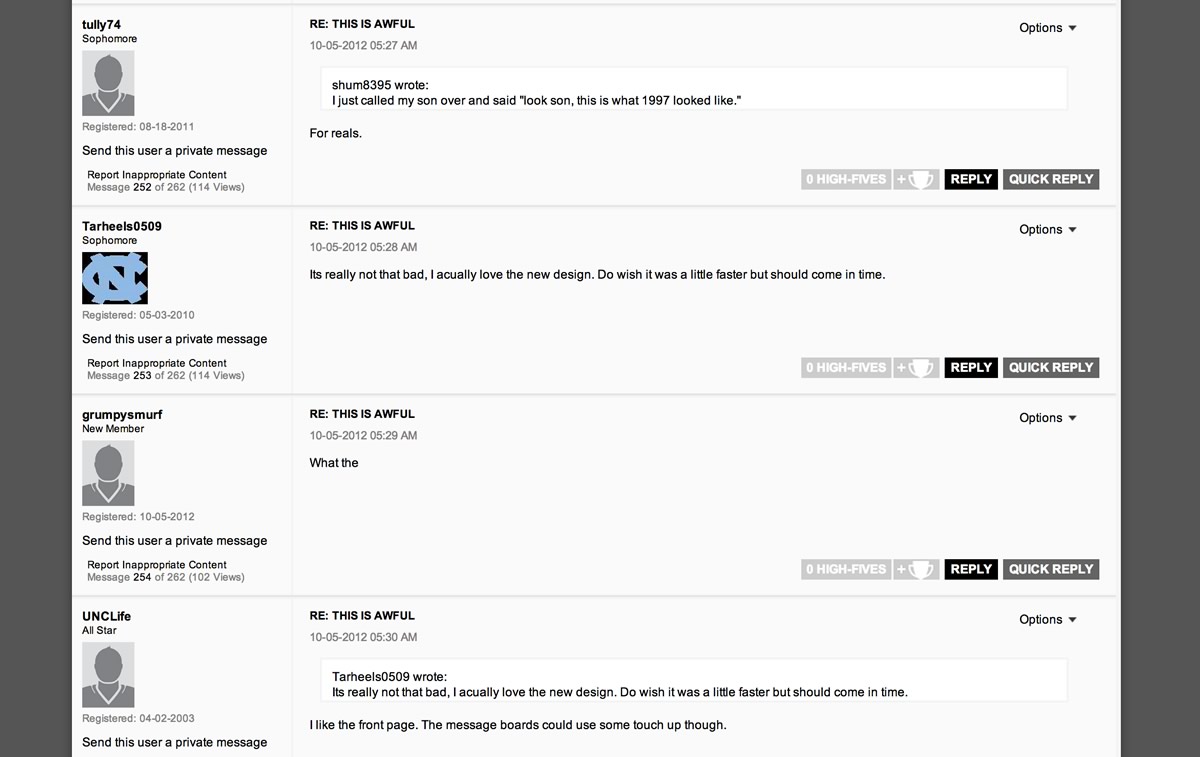This screenshot has width=1200, height=757.
Task: Open the Options dropdown on UNCLife's post
Action: (1046, 619)
